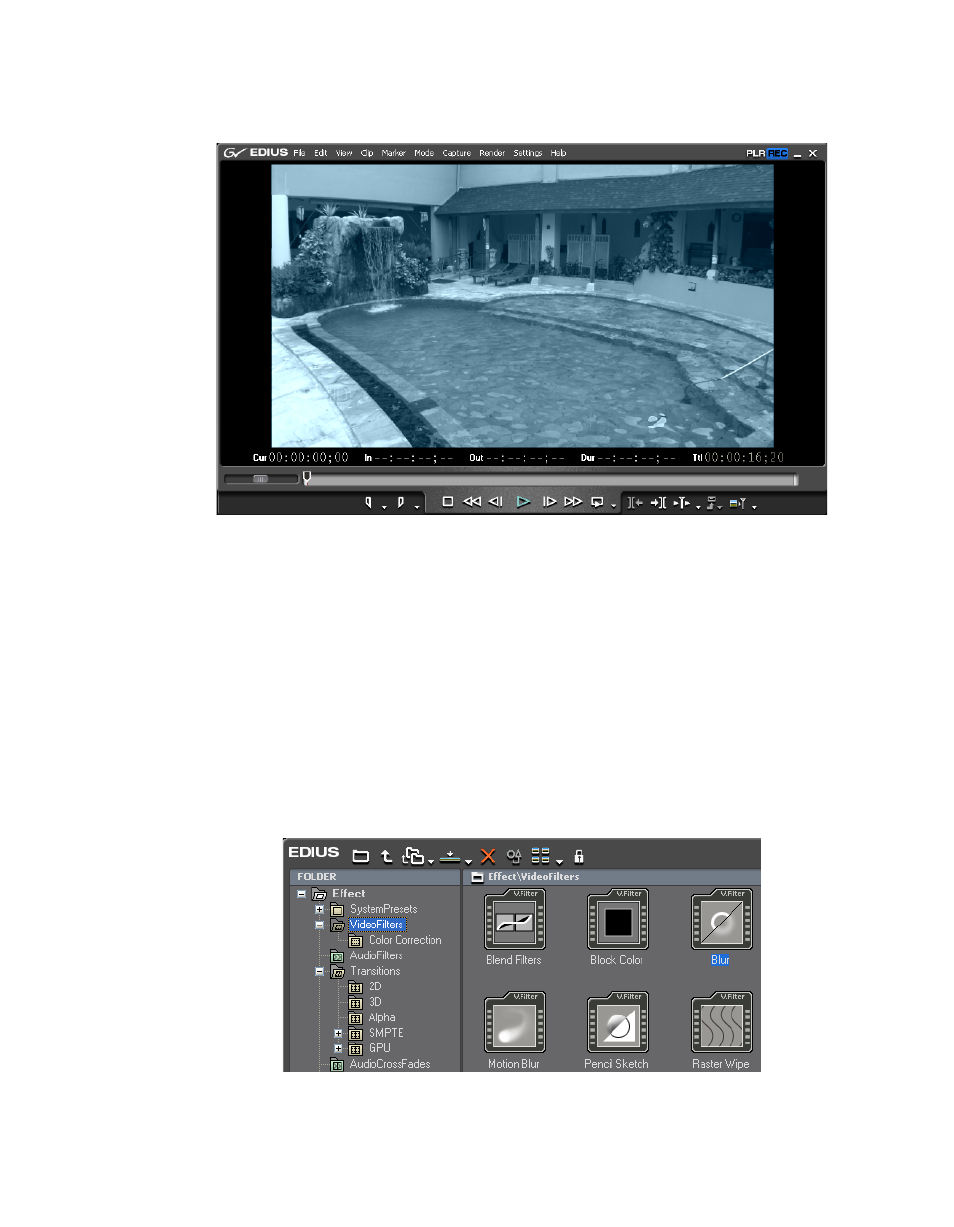Open the Render menu
Image resolution: width=954 pixels, height=1227 pixels.
(492, 153)
